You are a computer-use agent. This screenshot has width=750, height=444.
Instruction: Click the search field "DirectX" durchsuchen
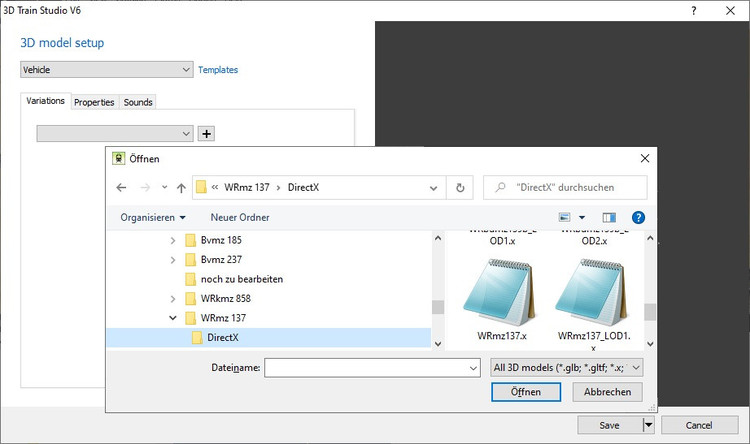[565, 188]
